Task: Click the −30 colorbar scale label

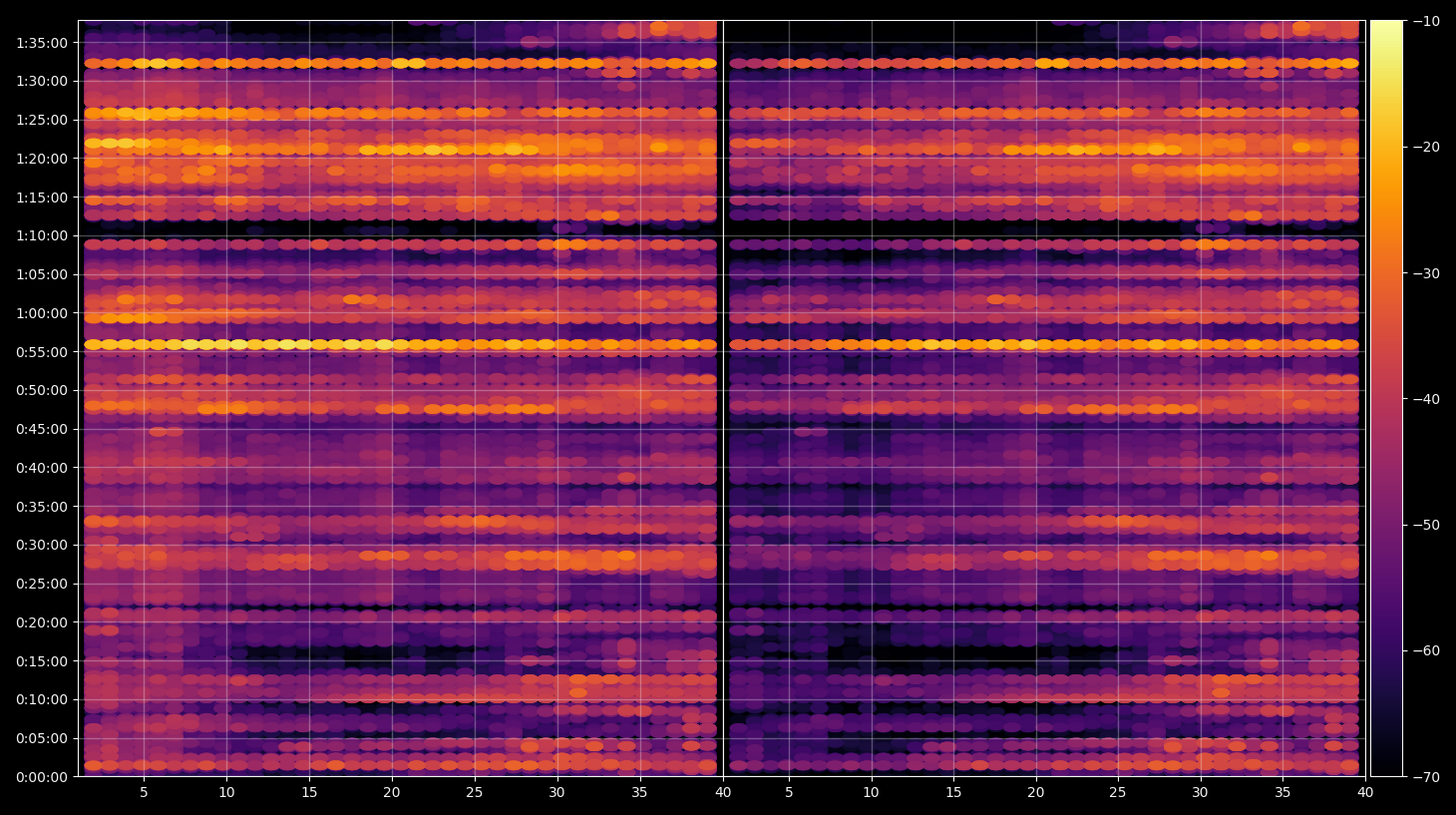Action: click(x=1427, y=273)
